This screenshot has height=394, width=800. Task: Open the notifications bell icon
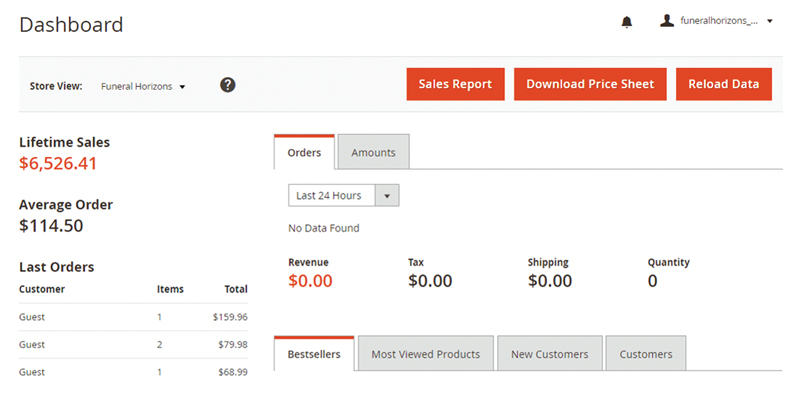tap(627, 22)
